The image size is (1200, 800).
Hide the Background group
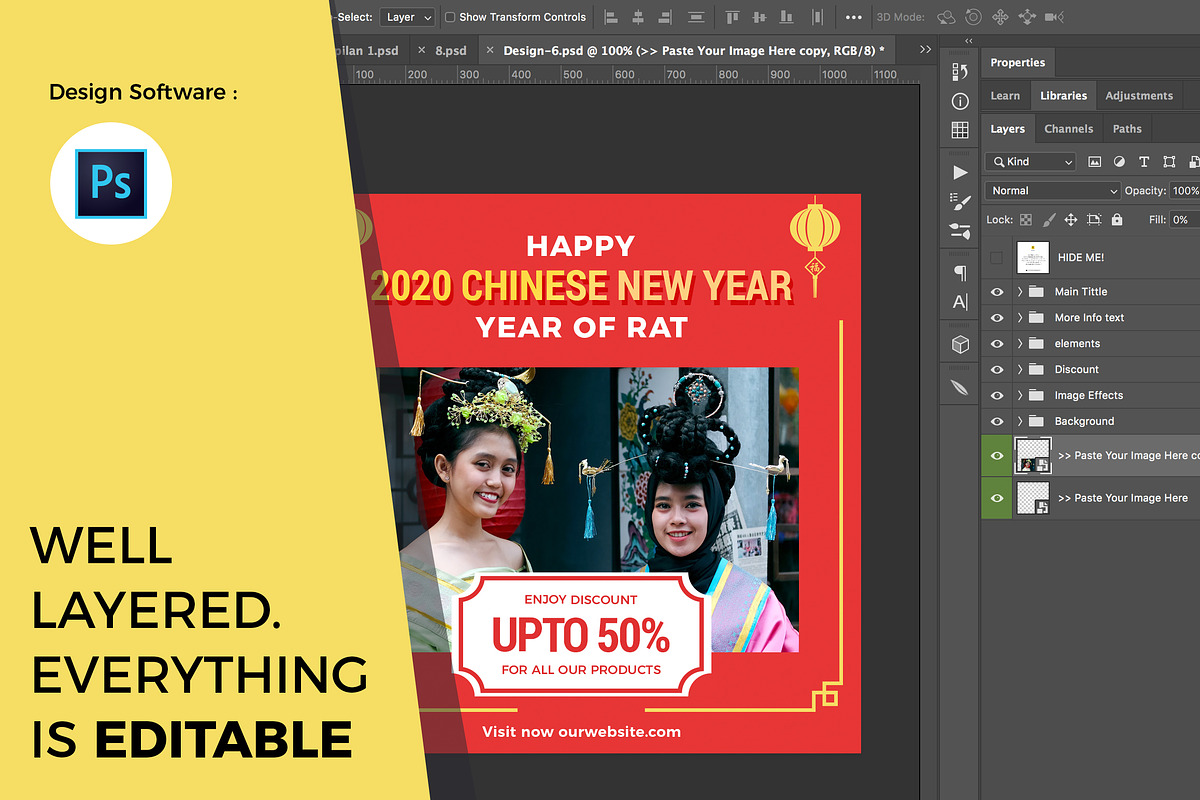click(x=997, y=422)
